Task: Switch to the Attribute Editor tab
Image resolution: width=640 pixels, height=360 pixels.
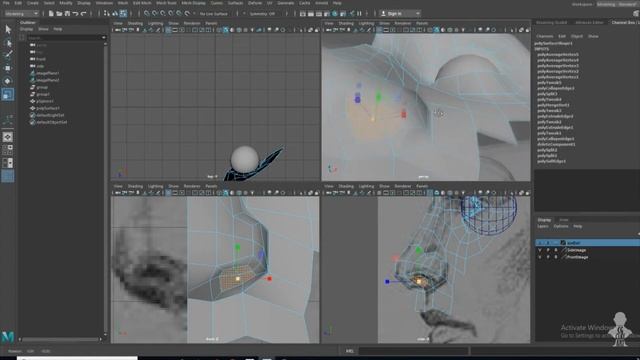Action: click(x=589, y=22)
